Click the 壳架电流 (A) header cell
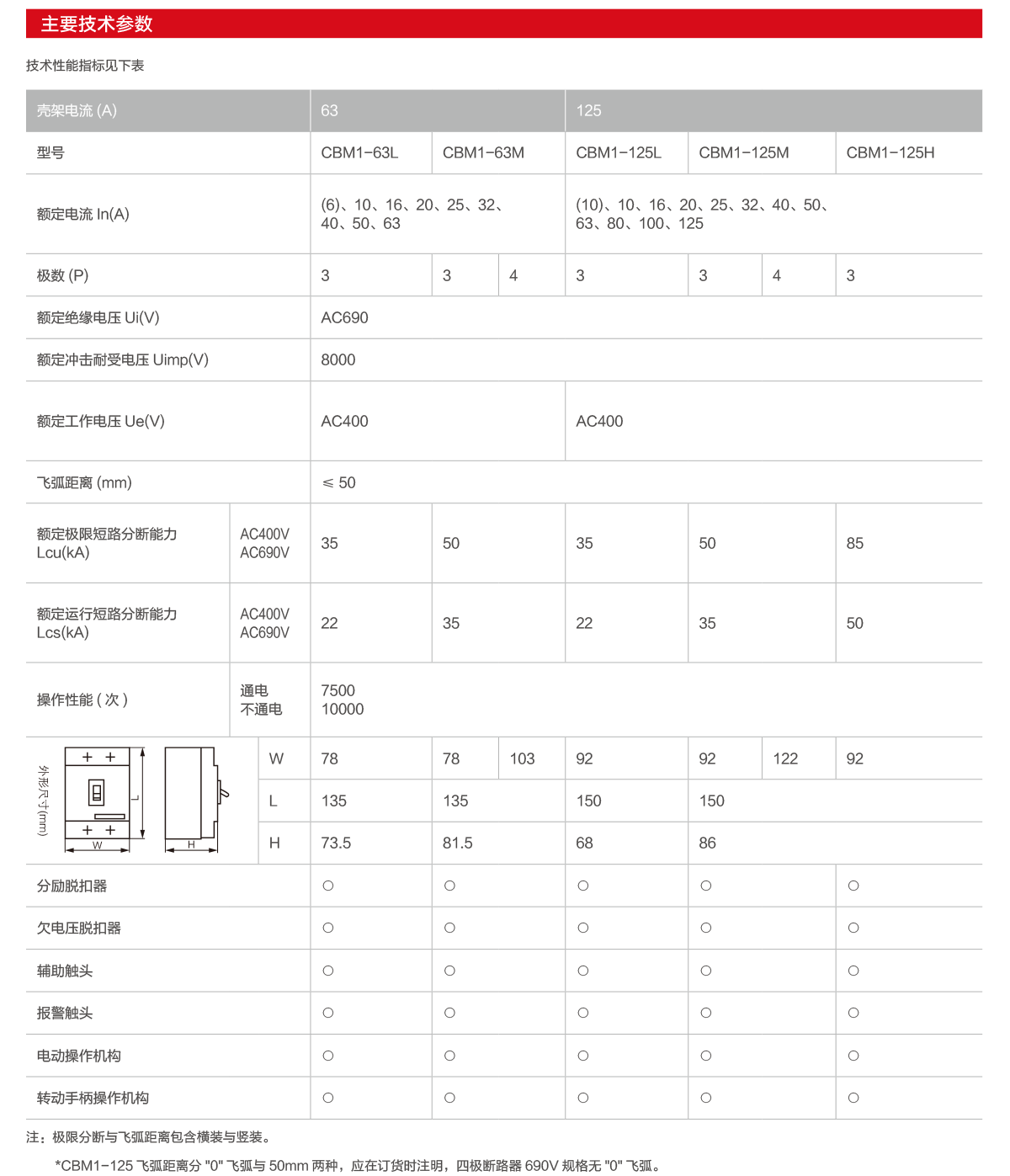Viewport: 1010px width, 1176px height. 167,110
